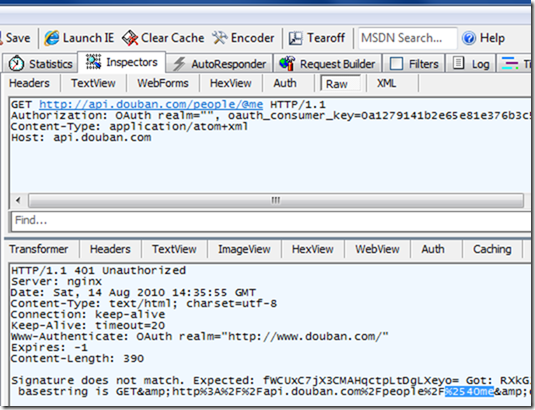Screen dimensions: 535x410
Task: Switch to the Filters tab
Action: tap(414, 64)
